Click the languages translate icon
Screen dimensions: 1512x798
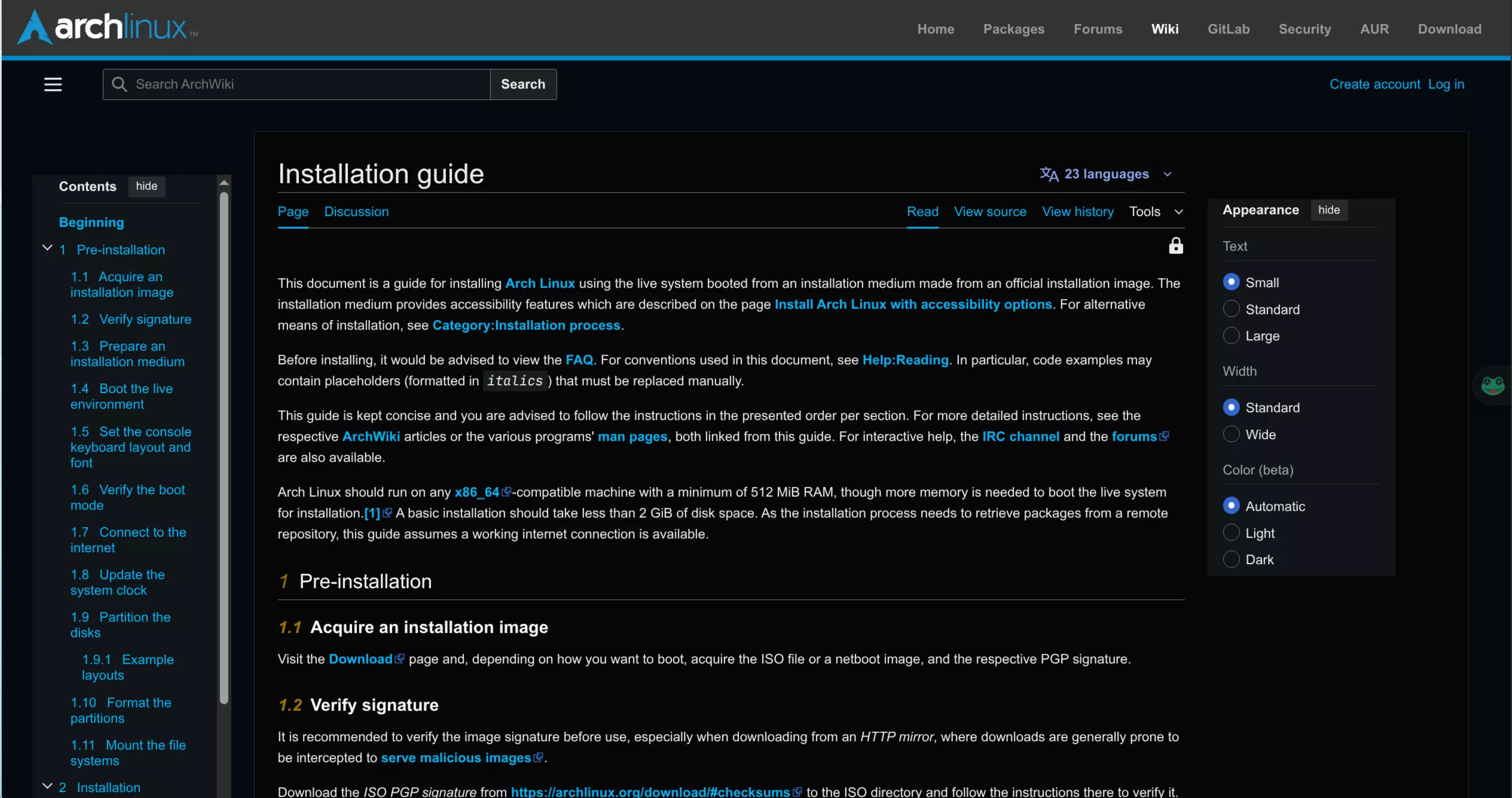click(x=1049, y=174)
